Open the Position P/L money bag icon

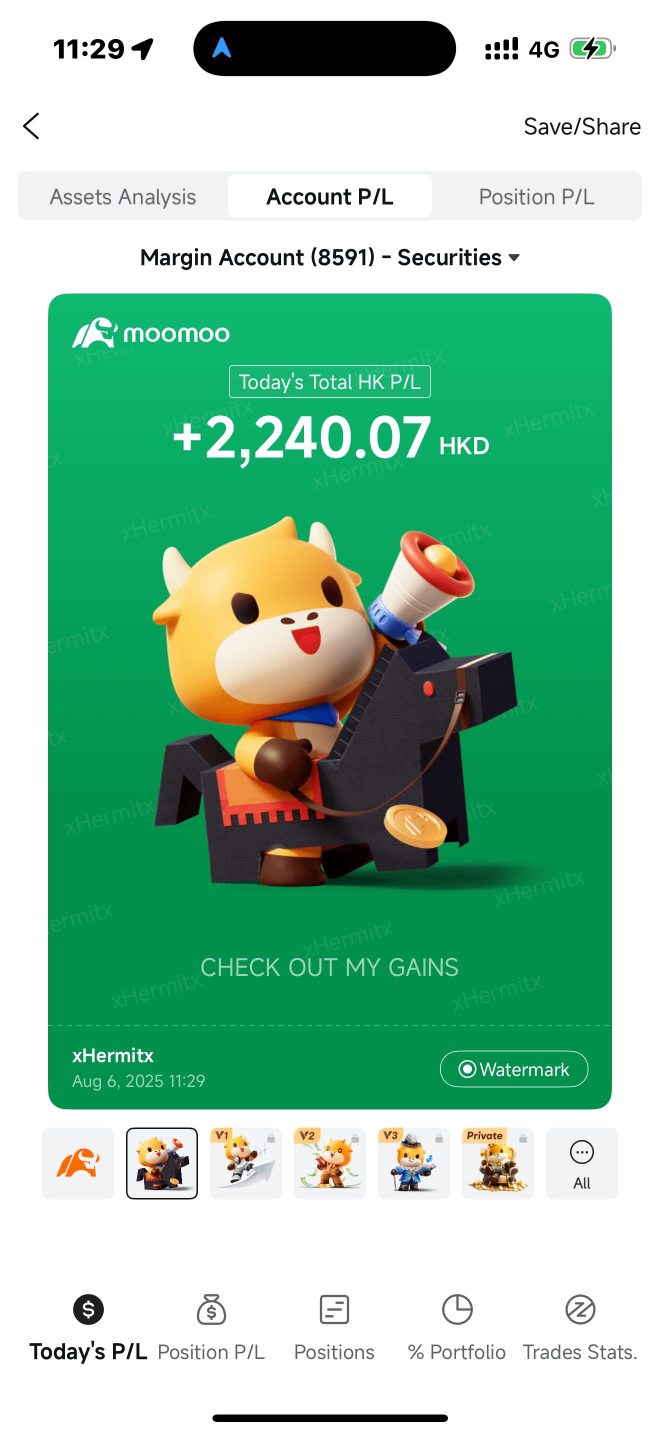[x=211, y=1309]
